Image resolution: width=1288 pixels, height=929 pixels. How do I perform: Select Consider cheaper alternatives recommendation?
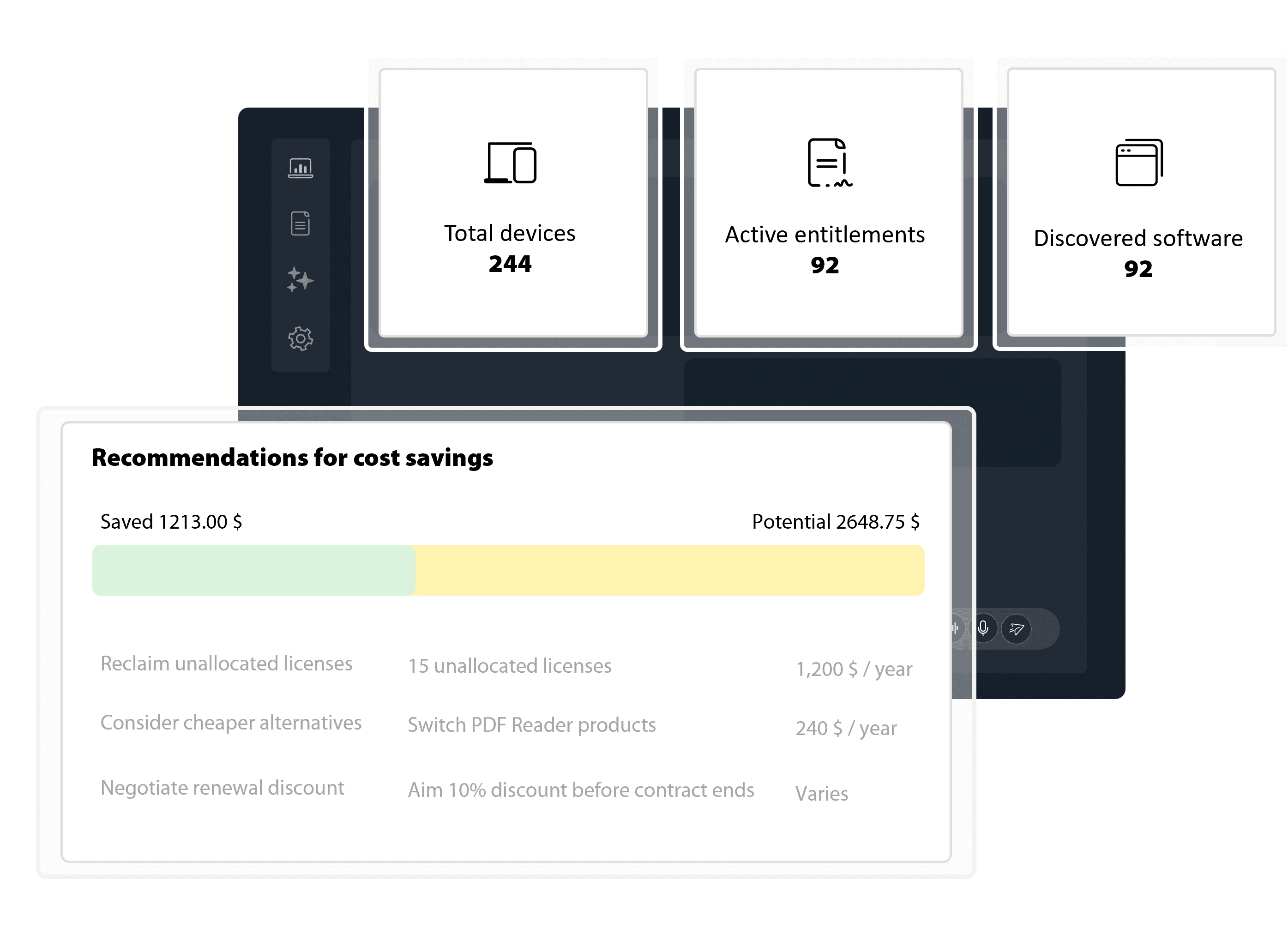coord(231,723)
